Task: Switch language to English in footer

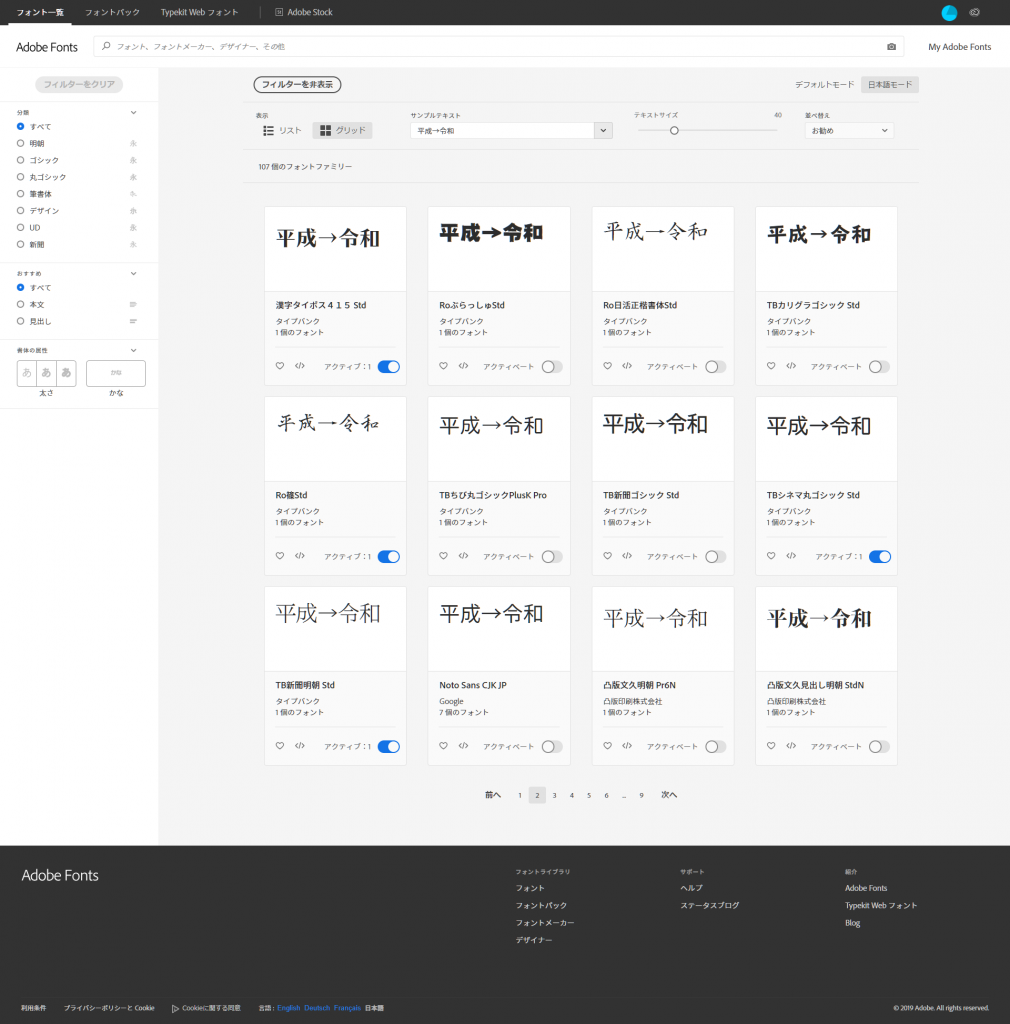Action: (289, 1008)
